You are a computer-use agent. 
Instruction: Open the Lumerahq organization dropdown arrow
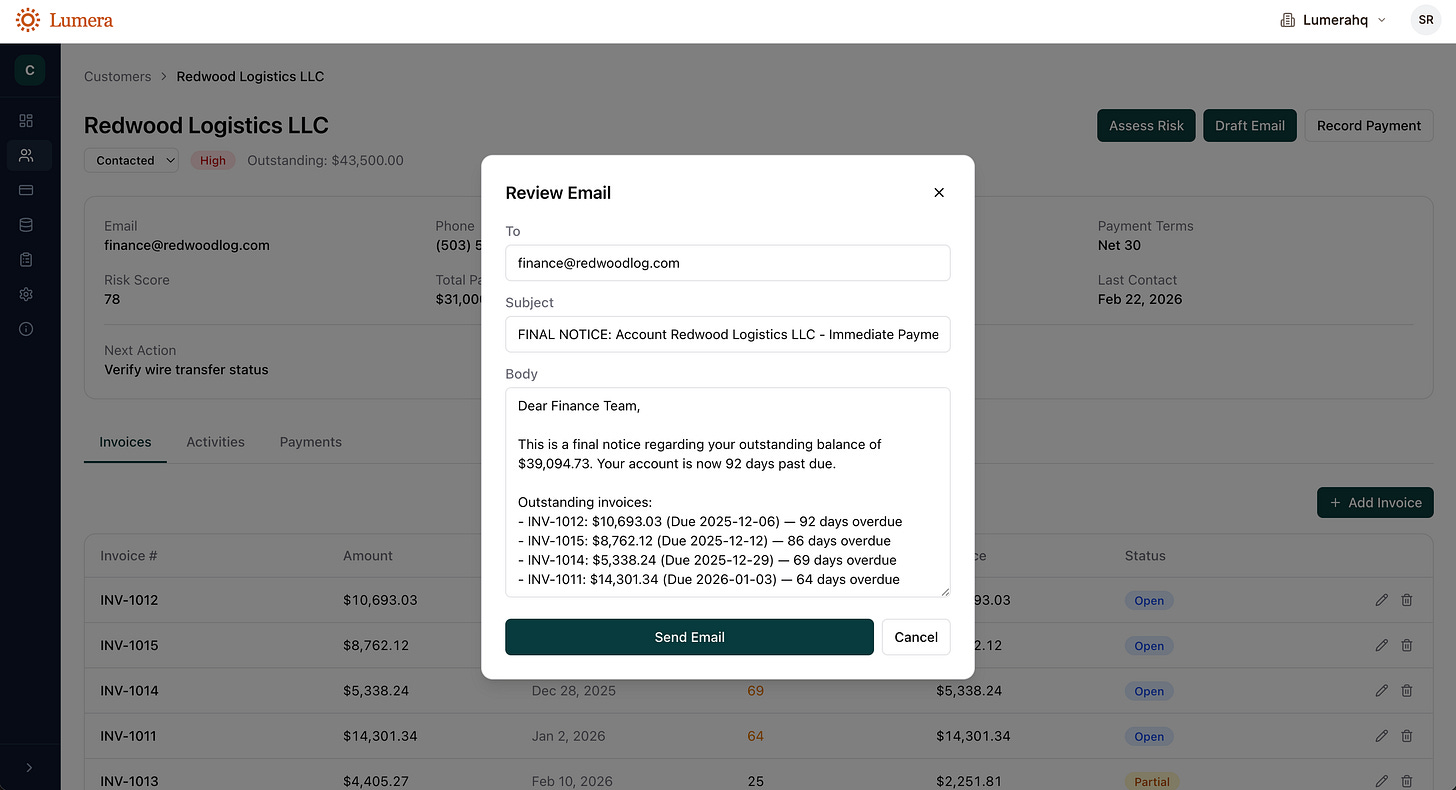tap(1382, 20)
